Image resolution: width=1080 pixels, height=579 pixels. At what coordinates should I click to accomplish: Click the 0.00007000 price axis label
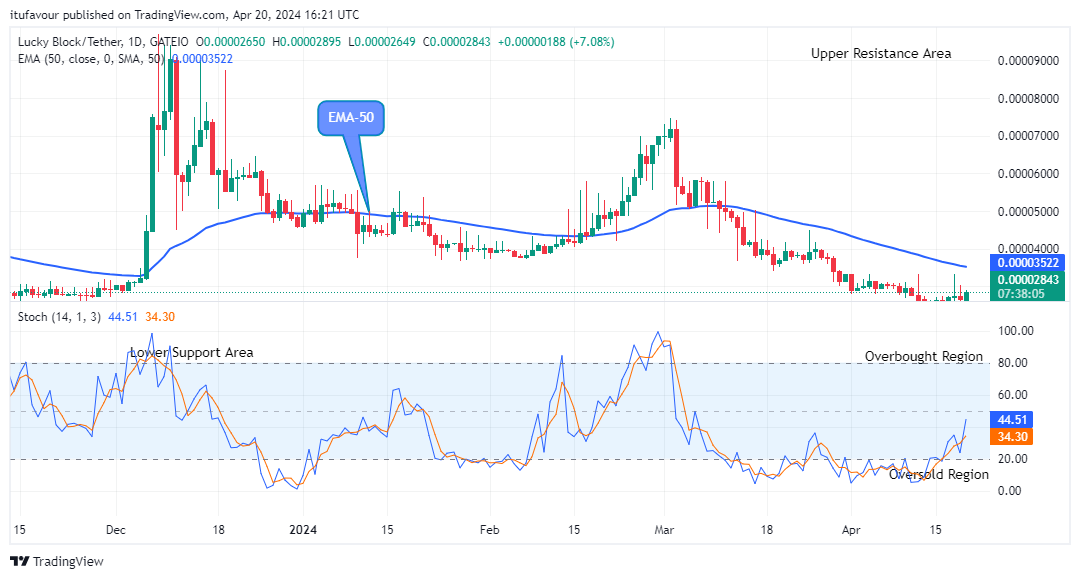pyautogui.click(x=1028, y=136)
